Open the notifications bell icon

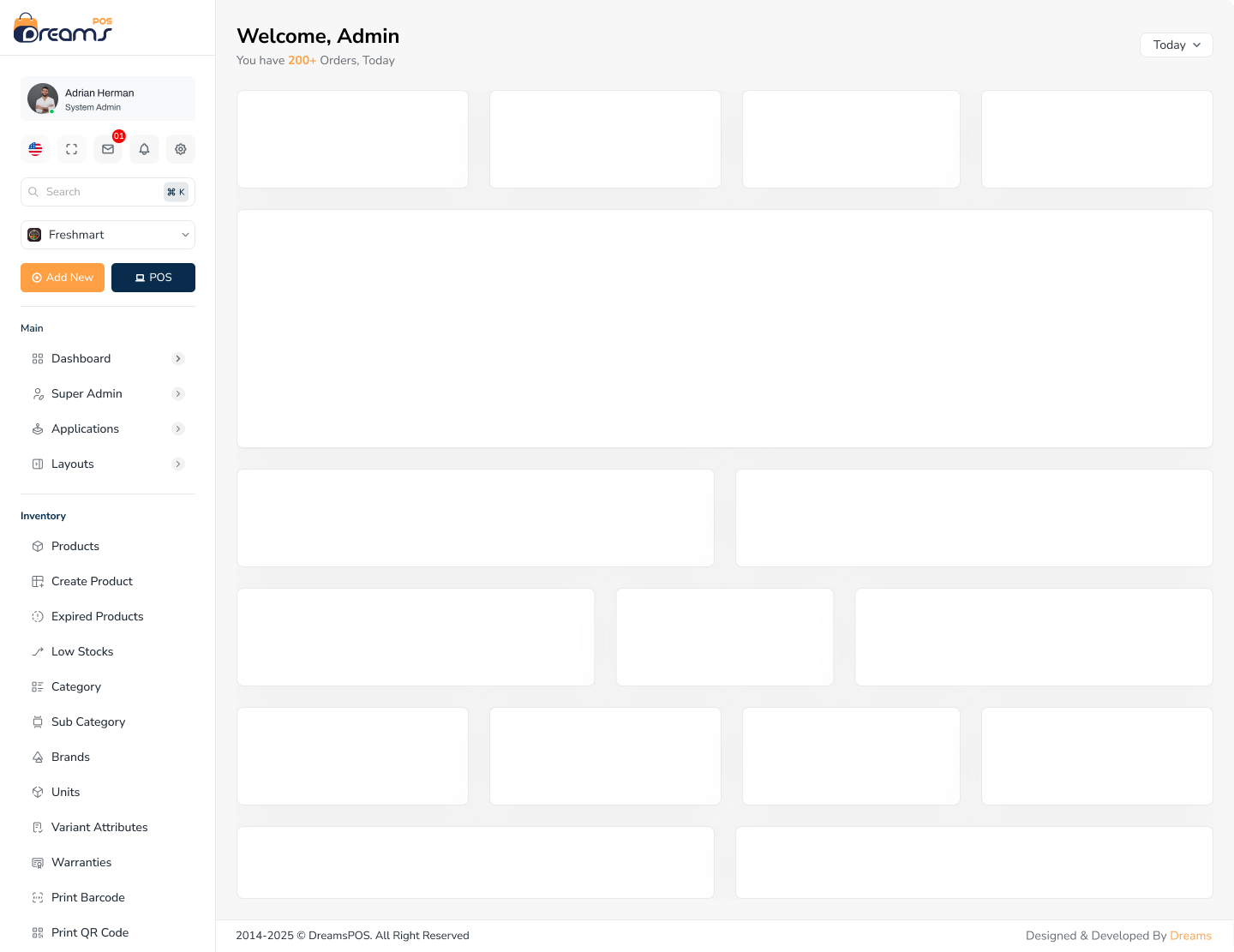(x=144, y=149)
